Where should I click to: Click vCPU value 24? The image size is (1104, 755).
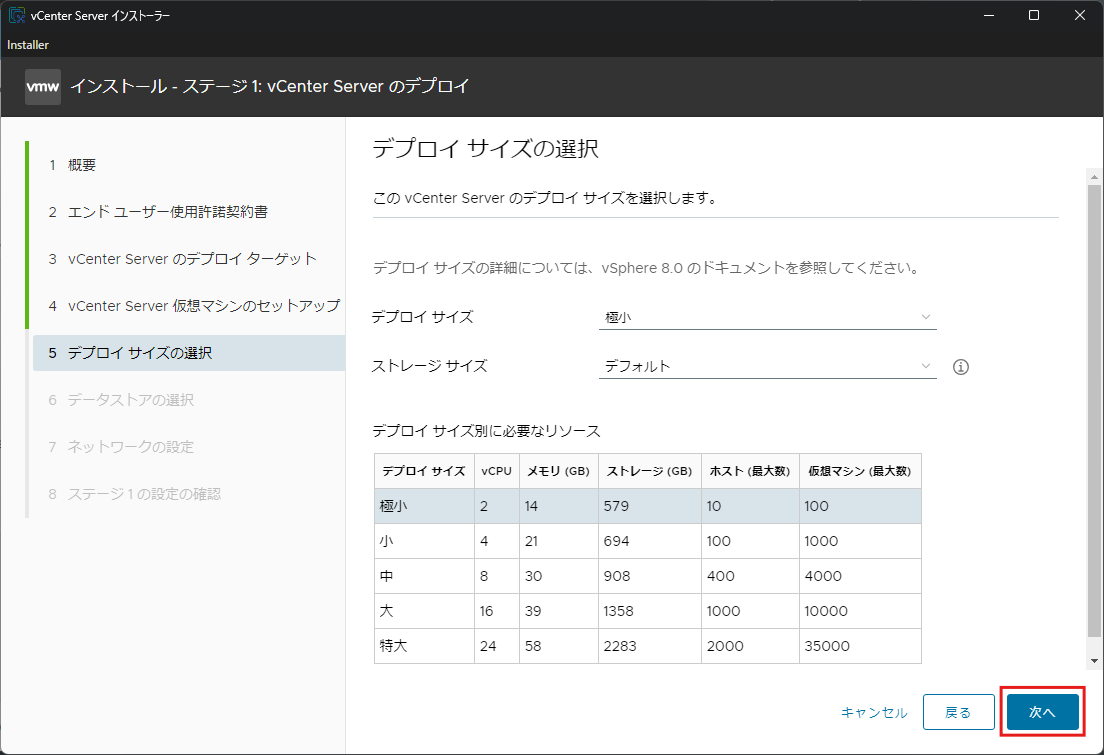pyautogui.click(x=488, y=646)
